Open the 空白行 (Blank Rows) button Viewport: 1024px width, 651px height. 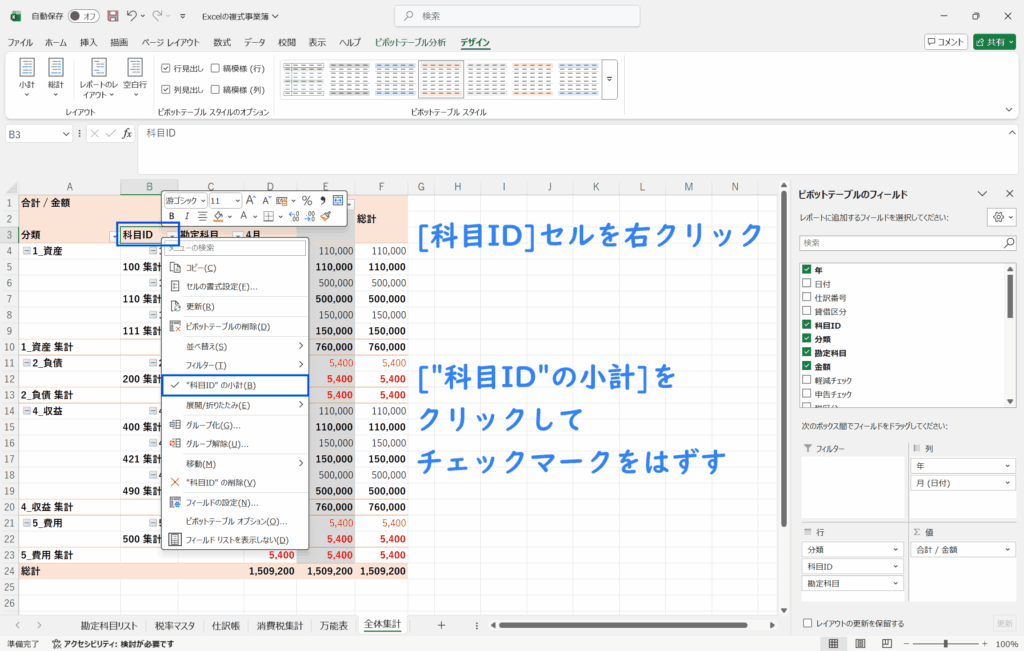click(x=135, y=76)
